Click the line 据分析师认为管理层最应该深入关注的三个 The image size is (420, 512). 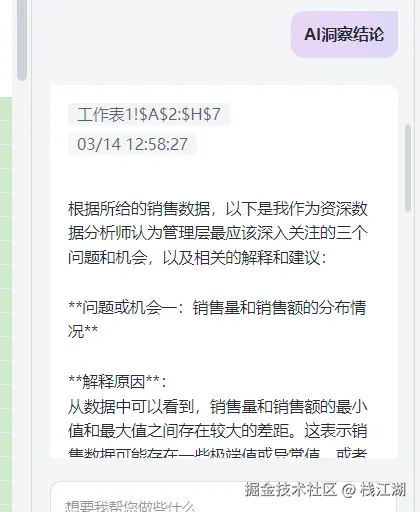218,233
